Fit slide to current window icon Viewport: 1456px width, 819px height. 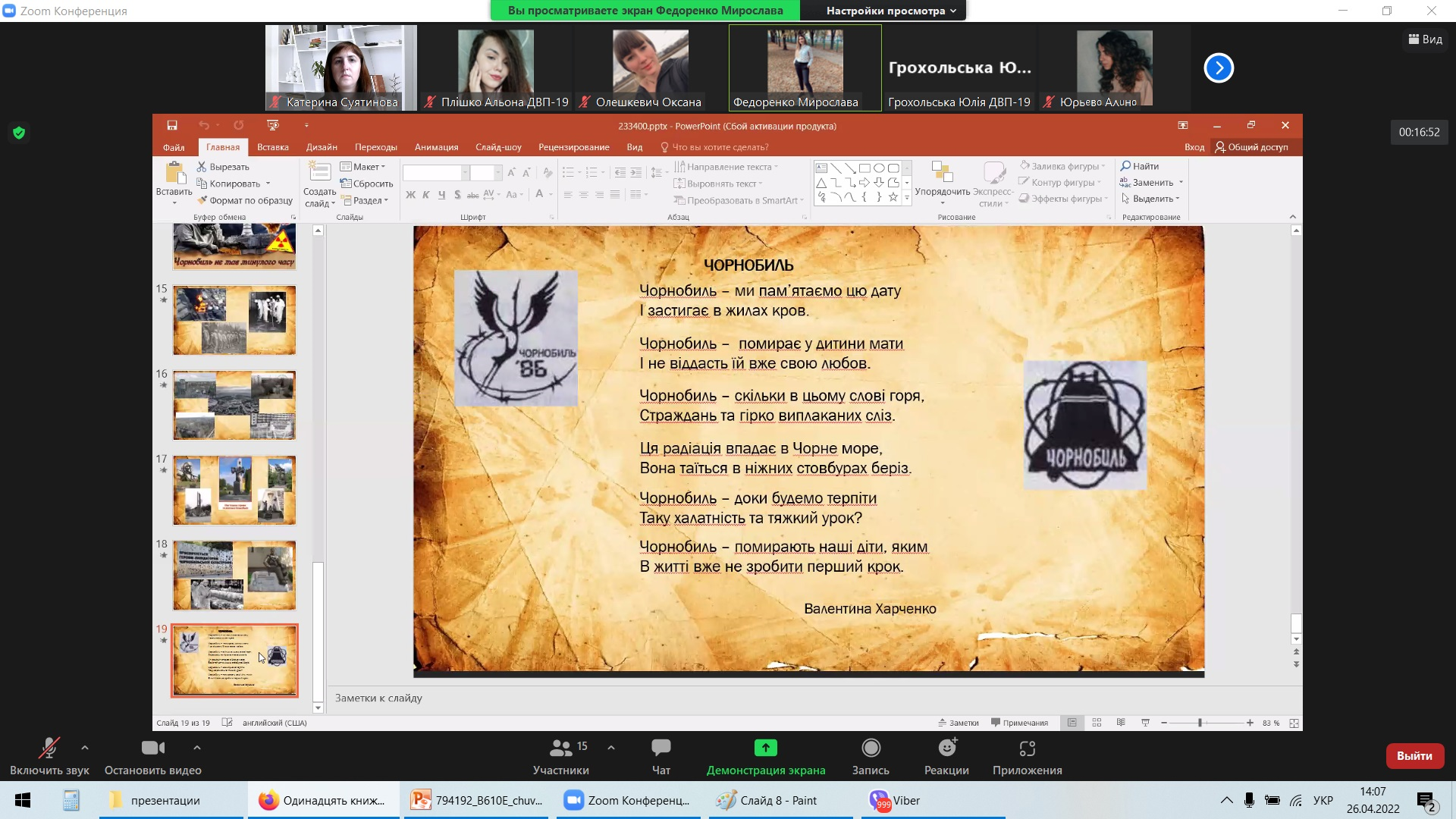[1294, 723]
